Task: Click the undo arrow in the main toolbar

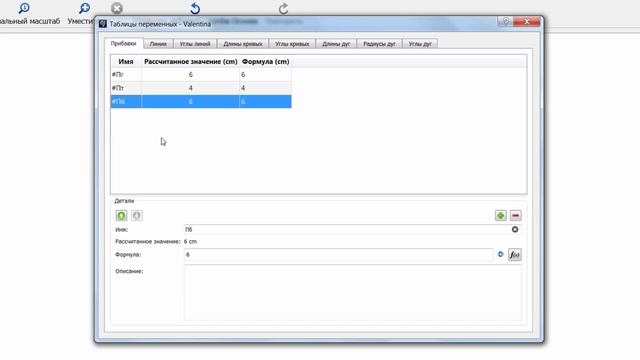Action: (x=195, y=8)
